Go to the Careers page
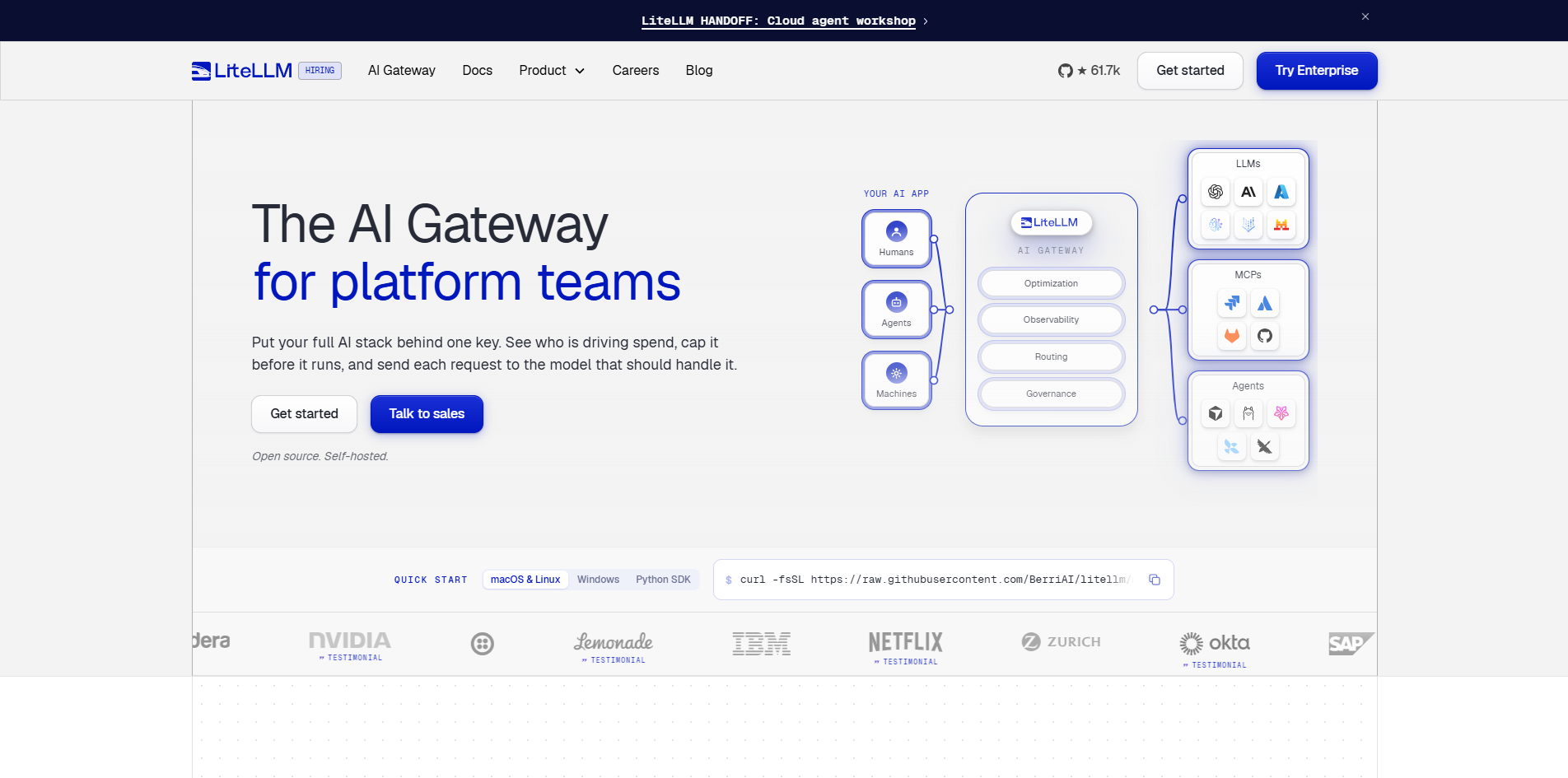The image size is (1568, 778). coord(636,71)
